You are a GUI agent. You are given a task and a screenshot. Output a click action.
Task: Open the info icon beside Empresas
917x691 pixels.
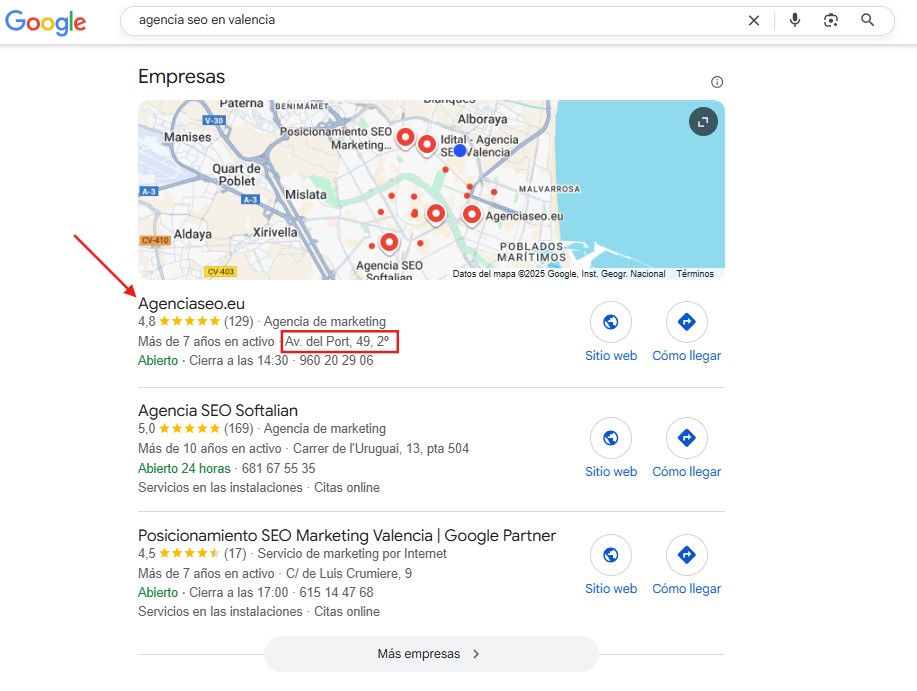click(x=717, y=82)
